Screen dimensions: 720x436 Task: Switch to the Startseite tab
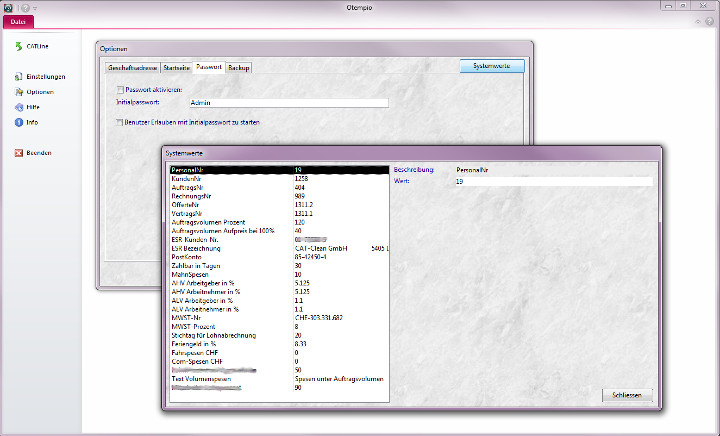click(x=176, y=67)
